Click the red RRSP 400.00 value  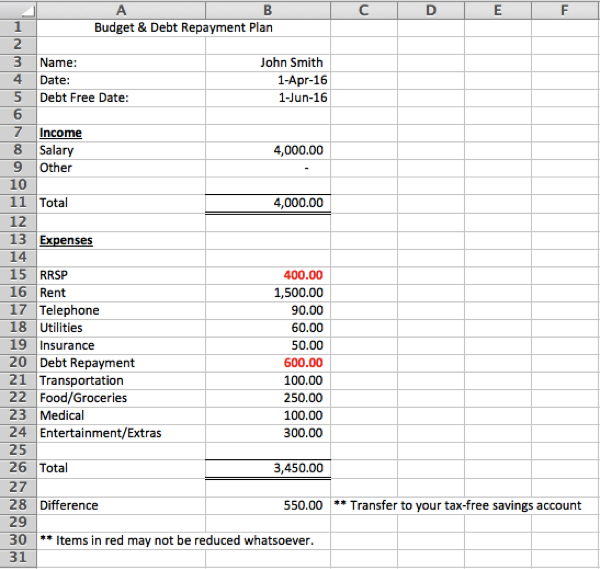(303, 275)
